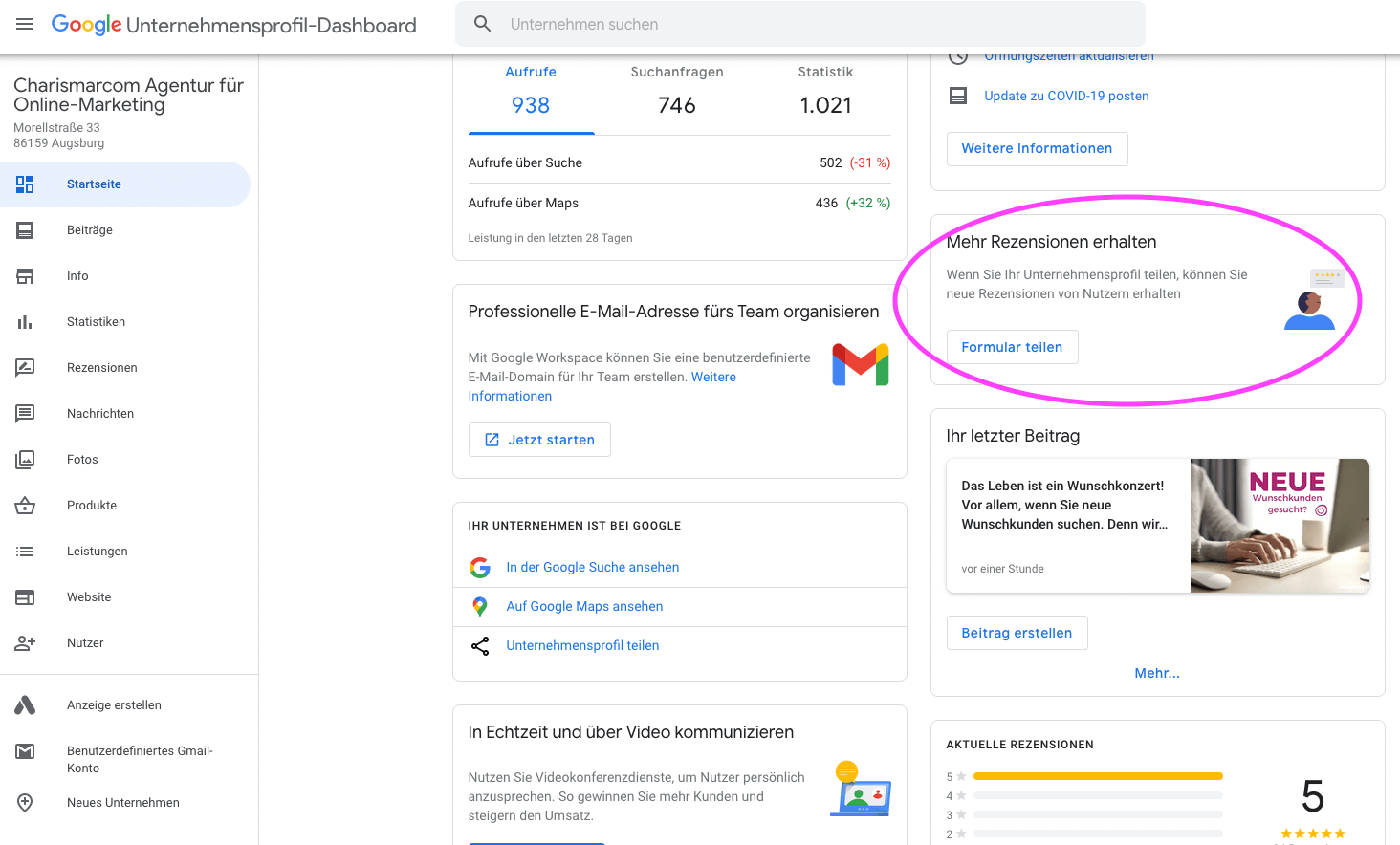The width and height of the screenshot is (1400, 845).
Task: Open the latest post thumbnail image
Action: click(x=1280, y=526)
